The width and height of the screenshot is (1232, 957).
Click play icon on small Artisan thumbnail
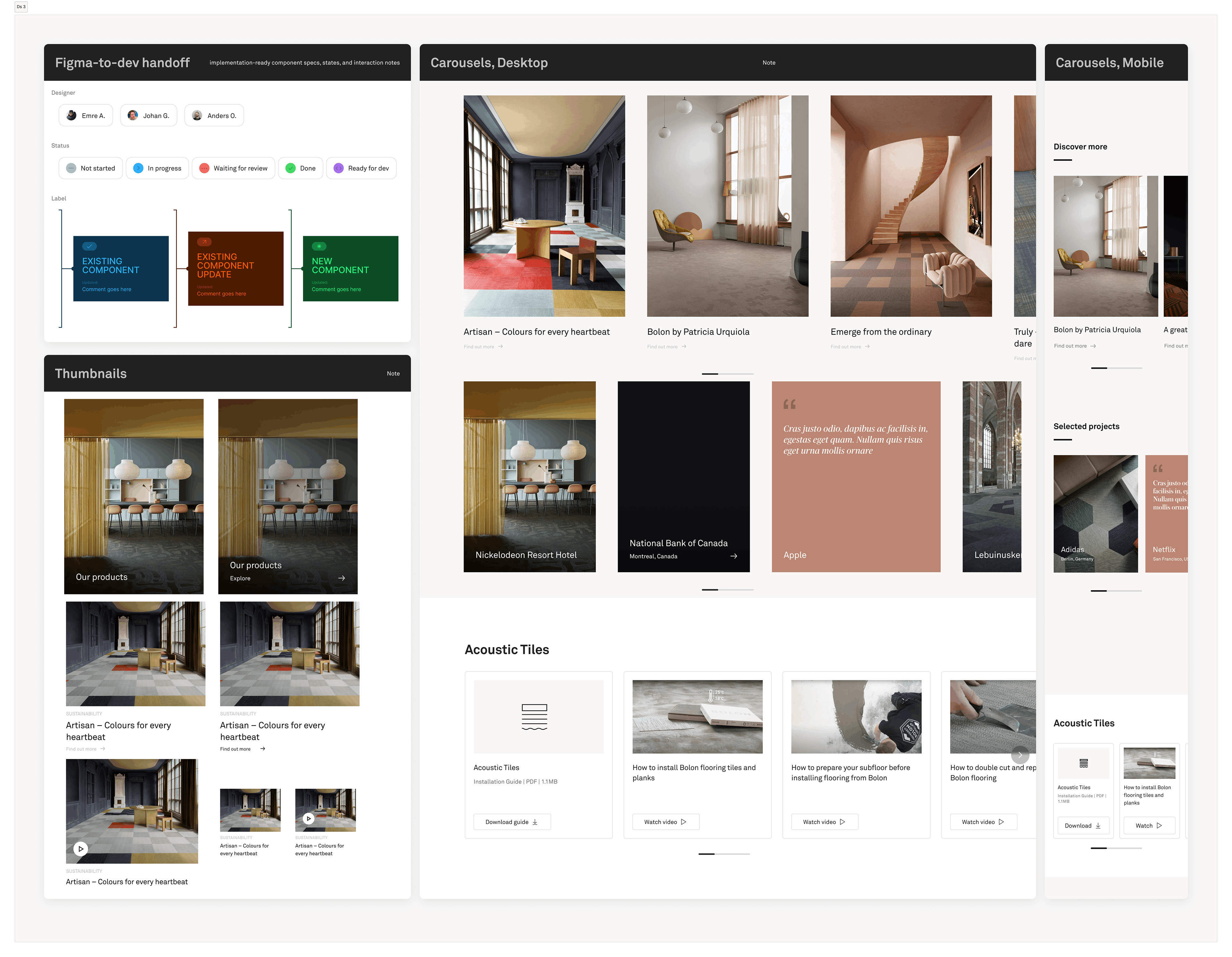coord(309,818)
